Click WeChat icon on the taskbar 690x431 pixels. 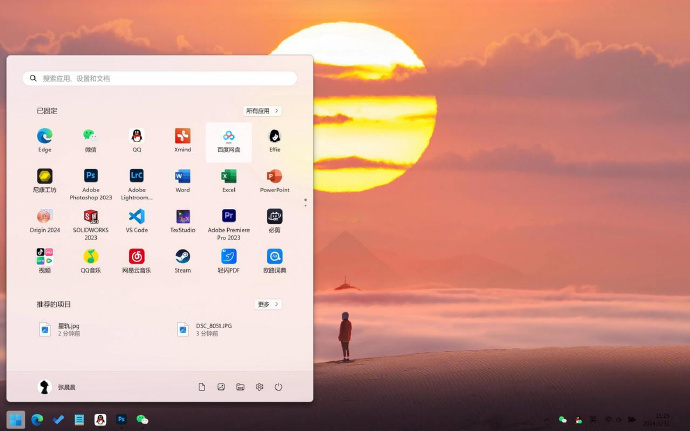(x=142, y=420)
